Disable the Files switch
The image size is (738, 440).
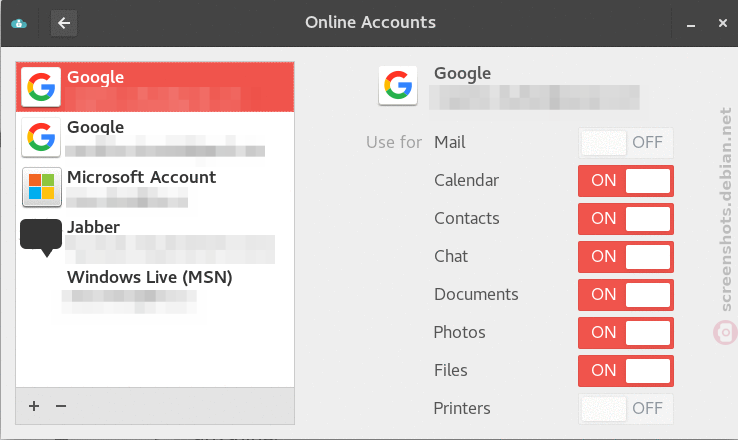(626, 371)
